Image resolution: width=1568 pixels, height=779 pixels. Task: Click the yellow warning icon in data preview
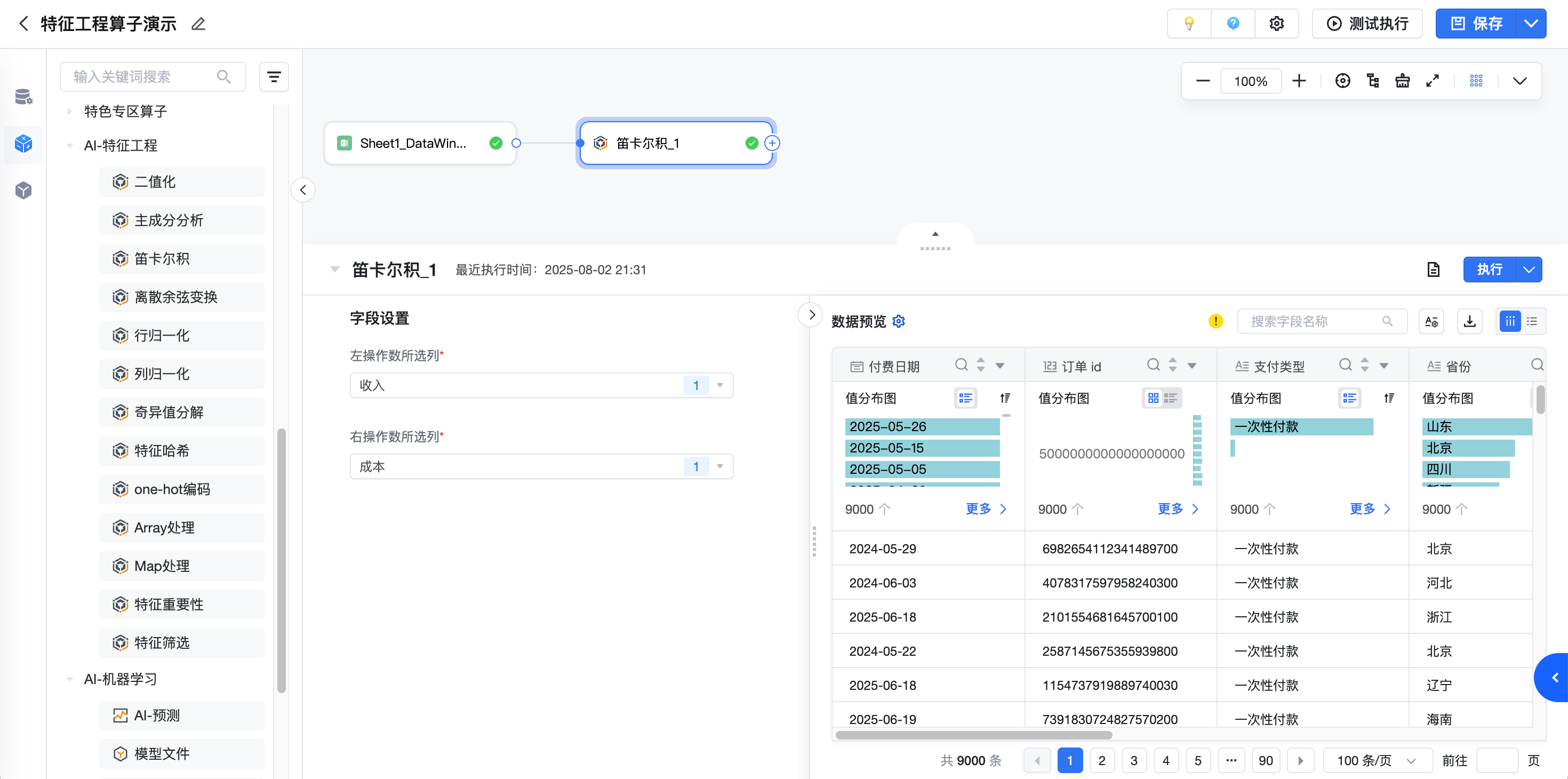click(1215, 321)
